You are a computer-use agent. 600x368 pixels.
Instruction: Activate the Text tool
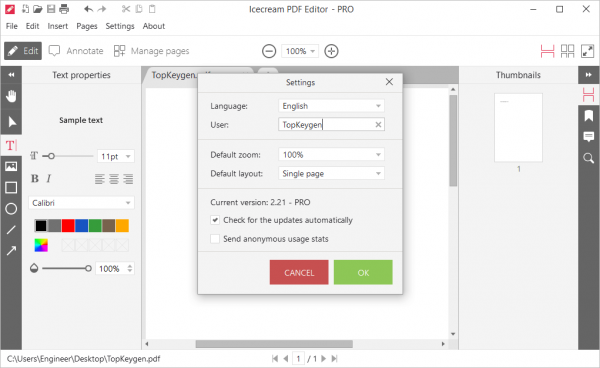coord(11,145)
